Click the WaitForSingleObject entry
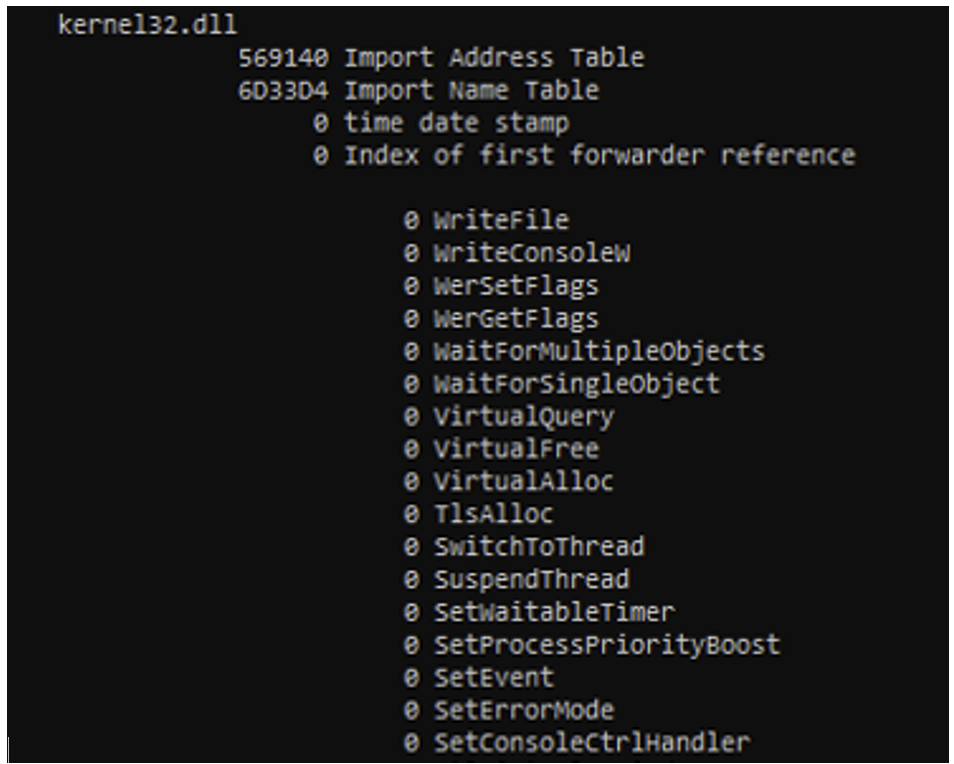This screenshot has height=764, width=954. click(575, 383)
